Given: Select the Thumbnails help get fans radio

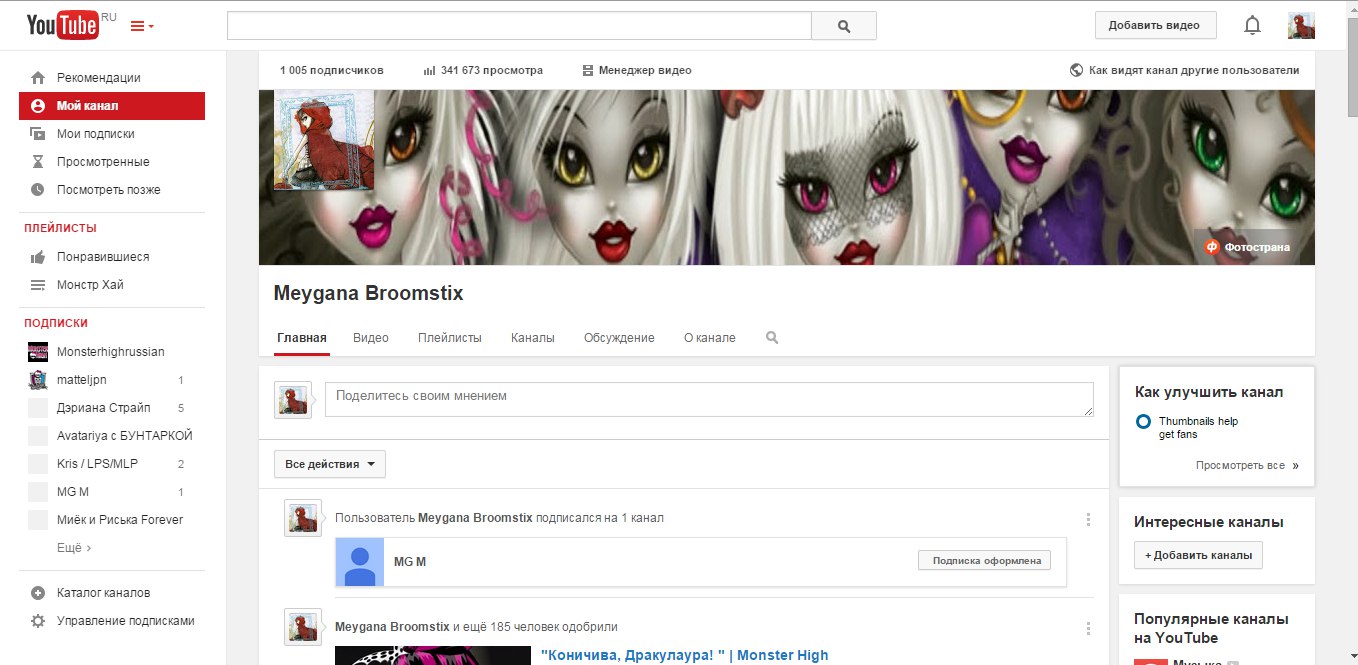Looking at the screenshot, I should pyautogui.click(x=1143, y=422).
